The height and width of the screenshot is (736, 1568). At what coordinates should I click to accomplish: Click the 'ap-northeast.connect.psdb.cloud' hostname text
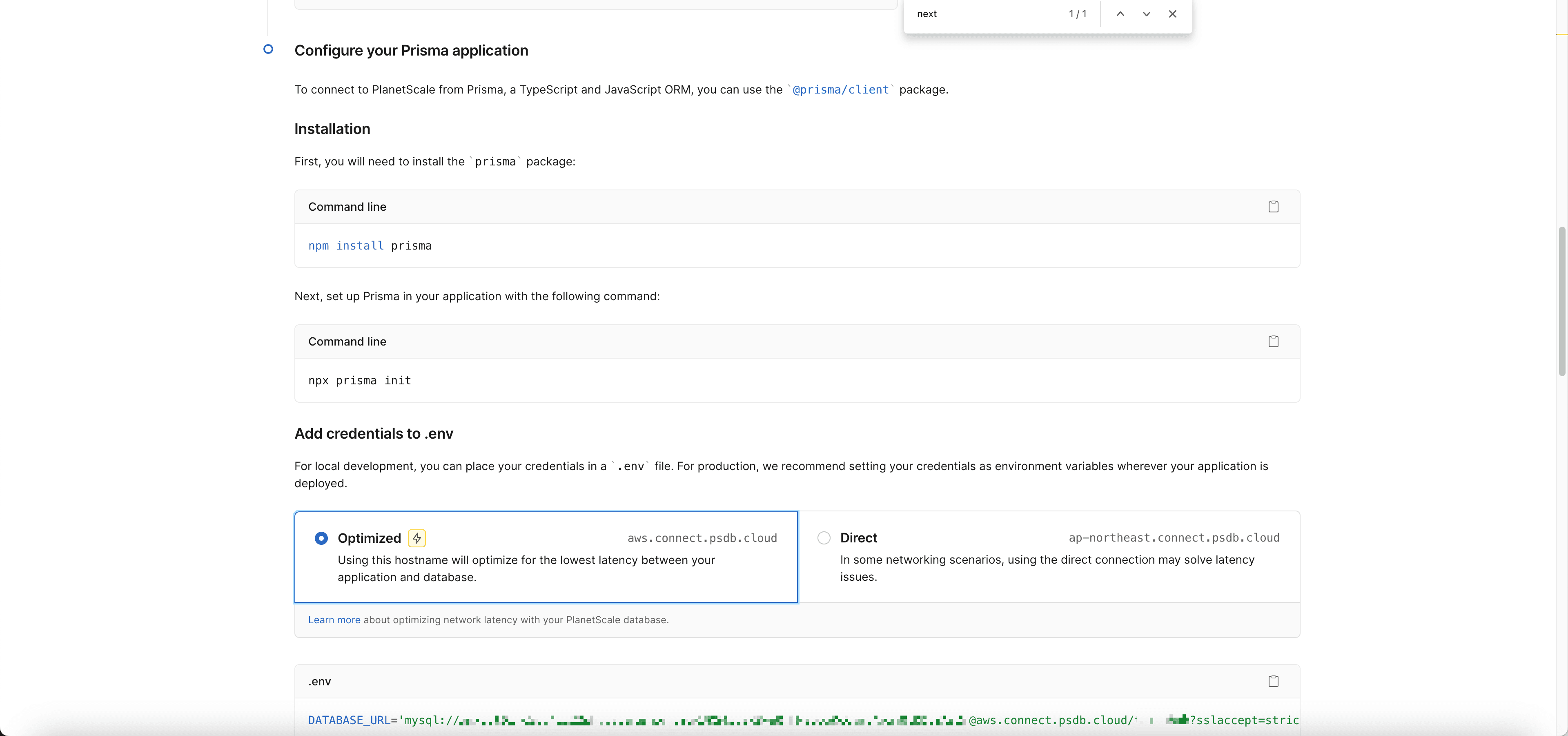point(1174,538)
